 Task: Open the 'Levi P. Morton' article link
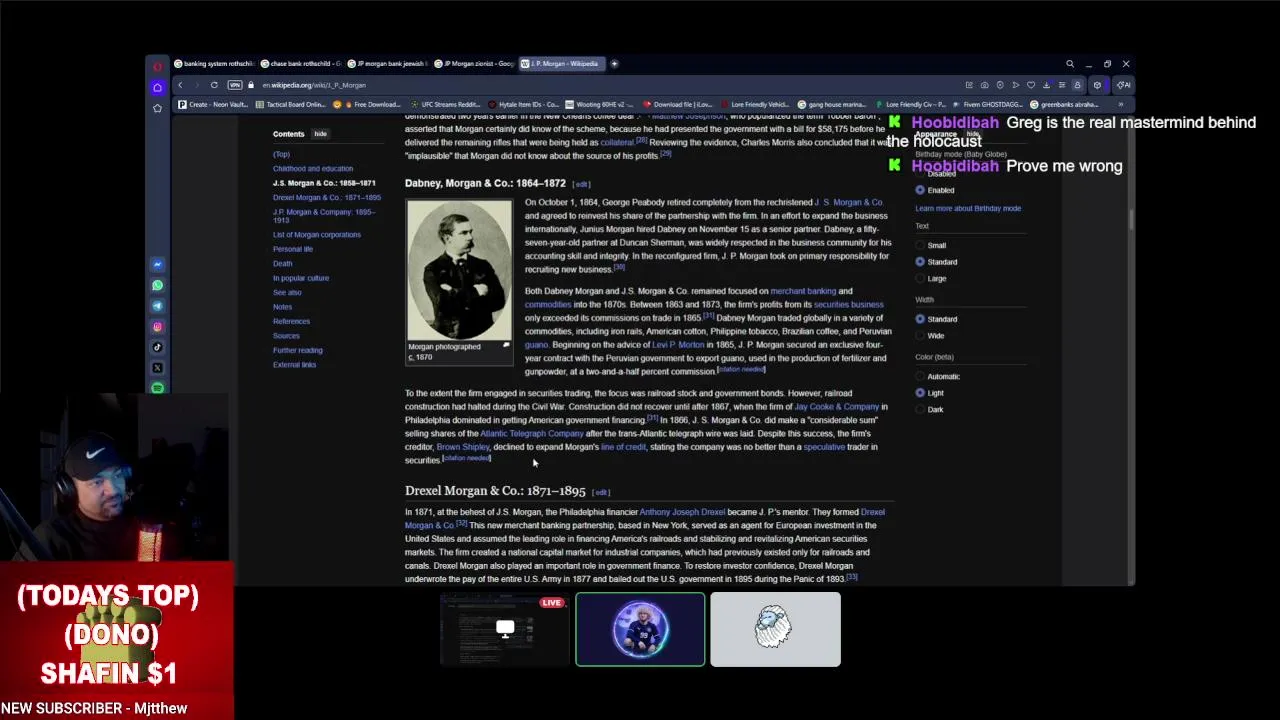click(678, 345)
